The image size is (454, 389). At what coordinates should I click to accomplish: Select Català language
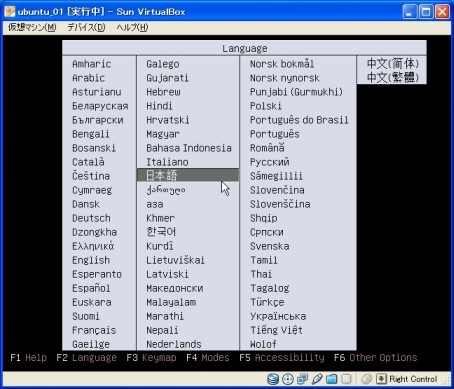(88, 162)
